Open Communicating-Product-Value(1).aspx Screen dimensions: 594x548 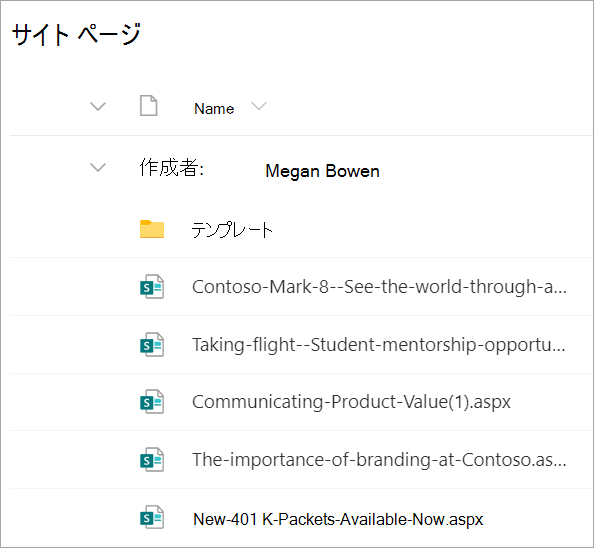click(351, 402)
